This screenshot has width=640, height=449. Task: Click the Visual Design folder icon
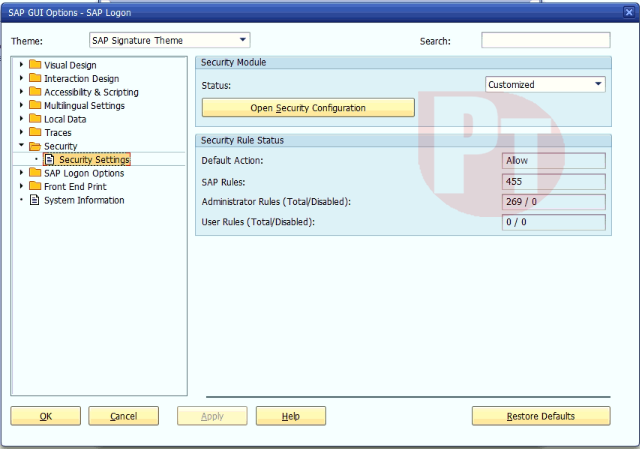click(35, 64)
